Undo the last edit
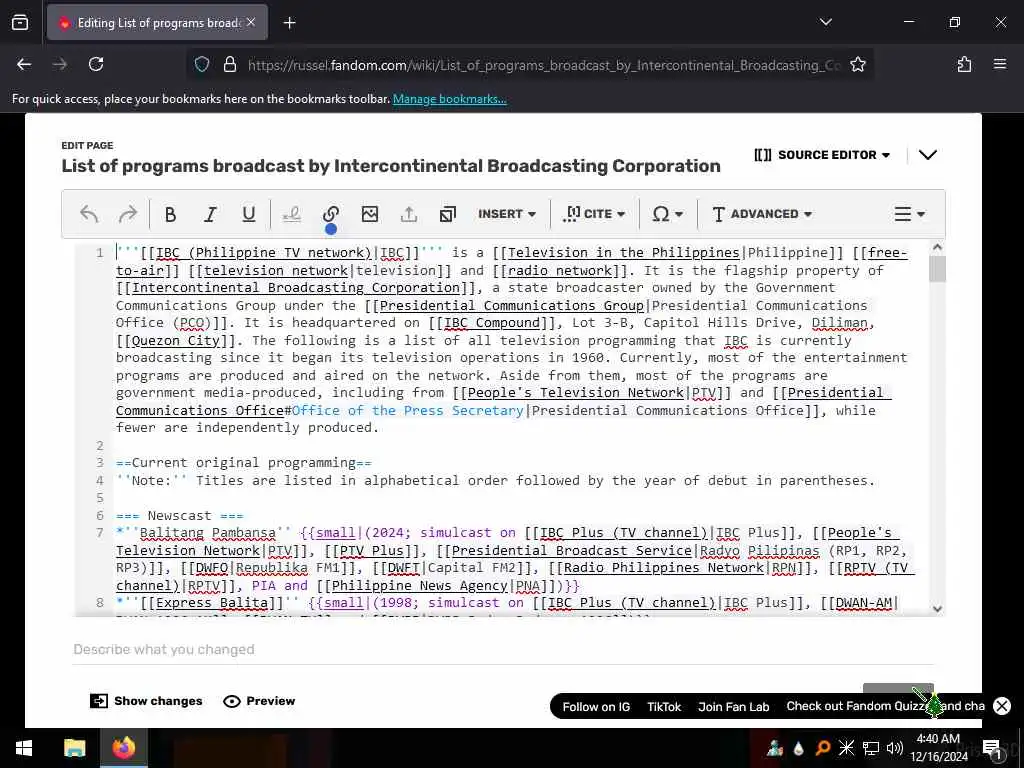This screenshot has width=1024, height=768. click(x=89, y=214)
